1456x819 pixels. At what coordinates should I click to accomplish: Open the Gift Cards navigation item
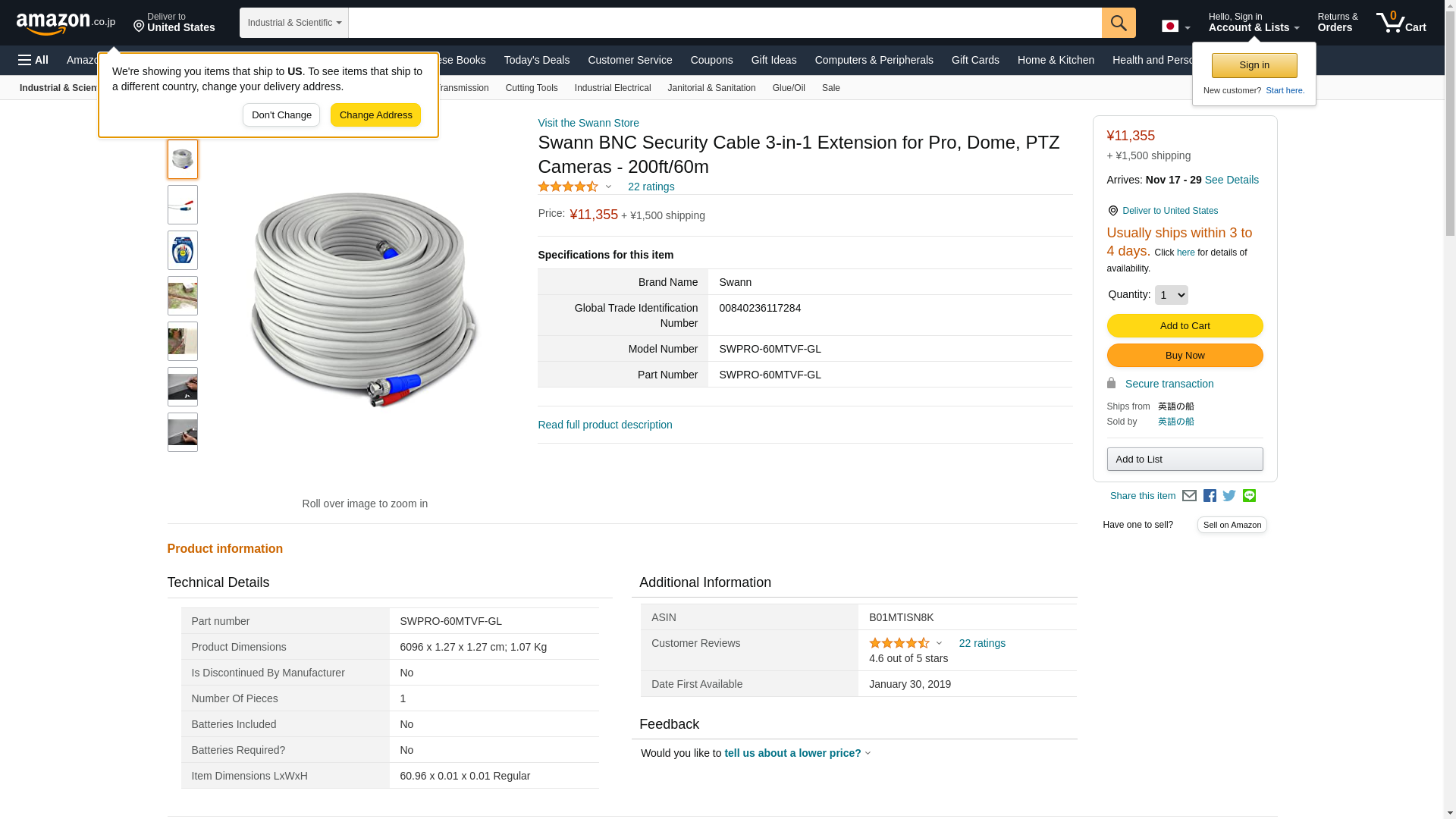(975, 60)
